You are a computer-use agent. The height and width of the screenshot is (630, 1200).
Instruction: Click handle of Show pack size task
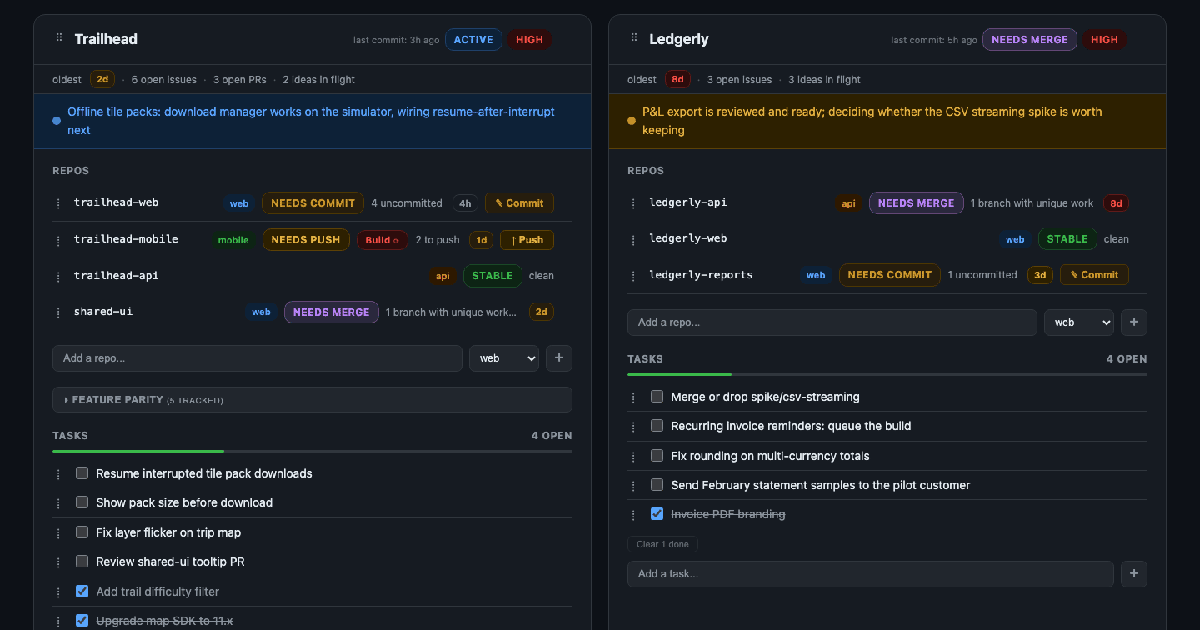(58, 503)
